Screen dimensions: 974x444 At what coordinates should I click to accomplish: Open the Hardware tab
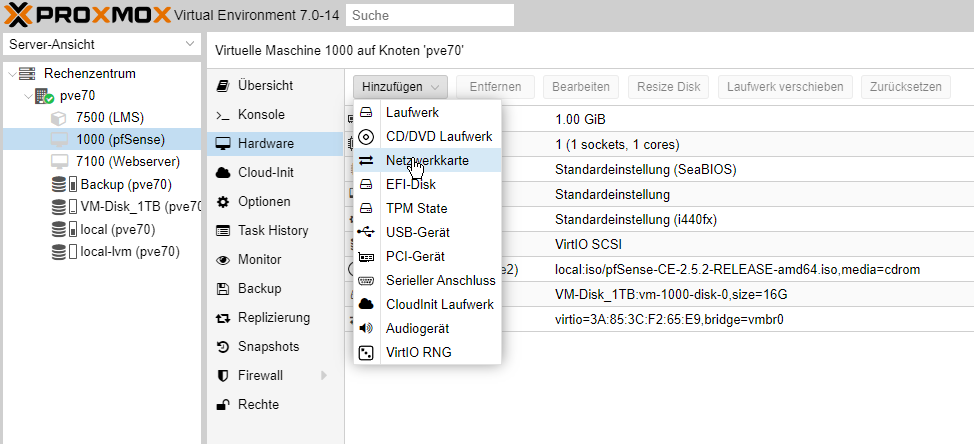275,143
